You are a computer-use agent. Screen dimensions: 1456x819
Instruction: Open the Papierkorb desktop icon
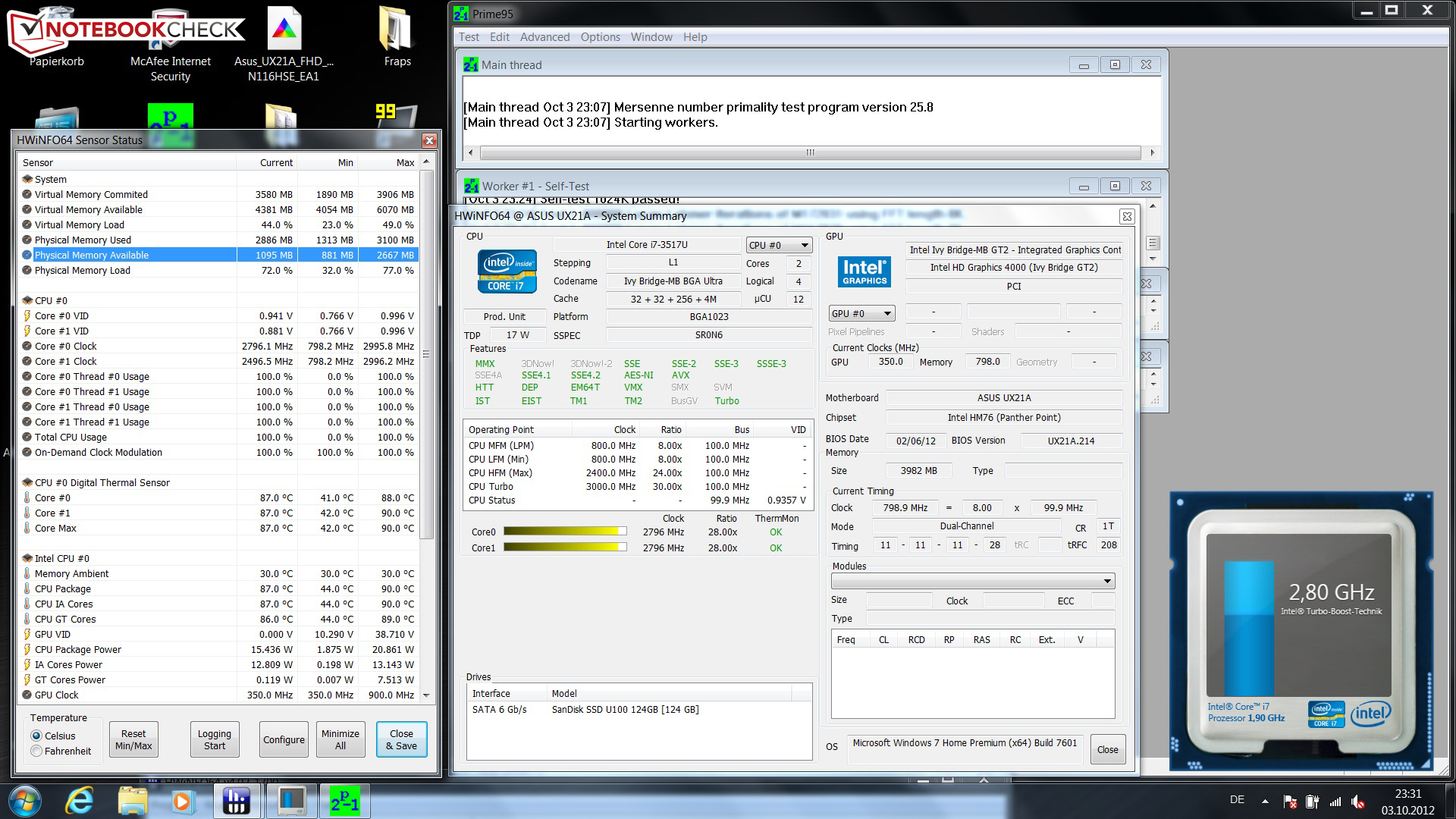coord(57,38)
